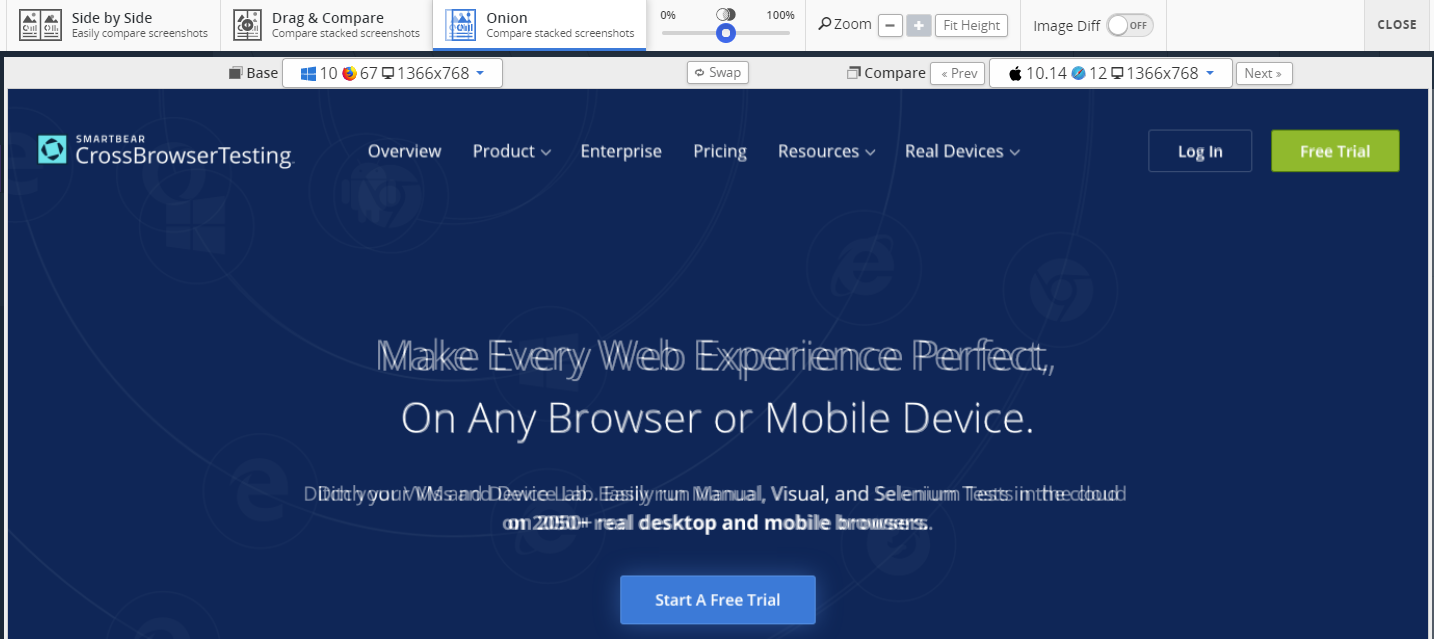The width and height of the screenshot is (1434, 639).
Task: Click the Apple logo in Compare selector
Action: point(1015,73)
